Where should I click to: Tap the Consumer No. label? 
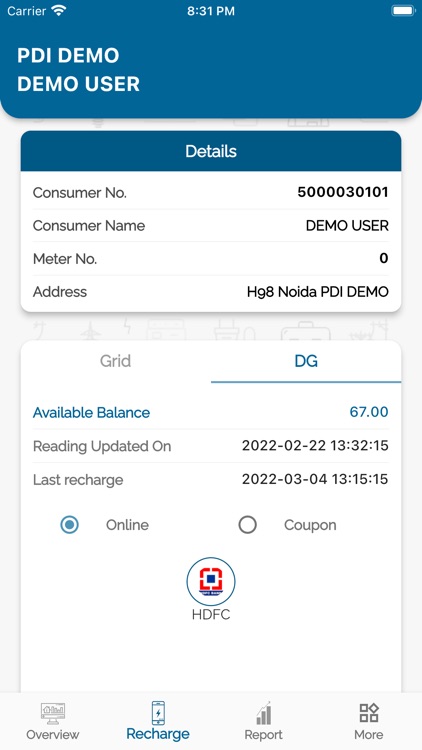(80, 193)
